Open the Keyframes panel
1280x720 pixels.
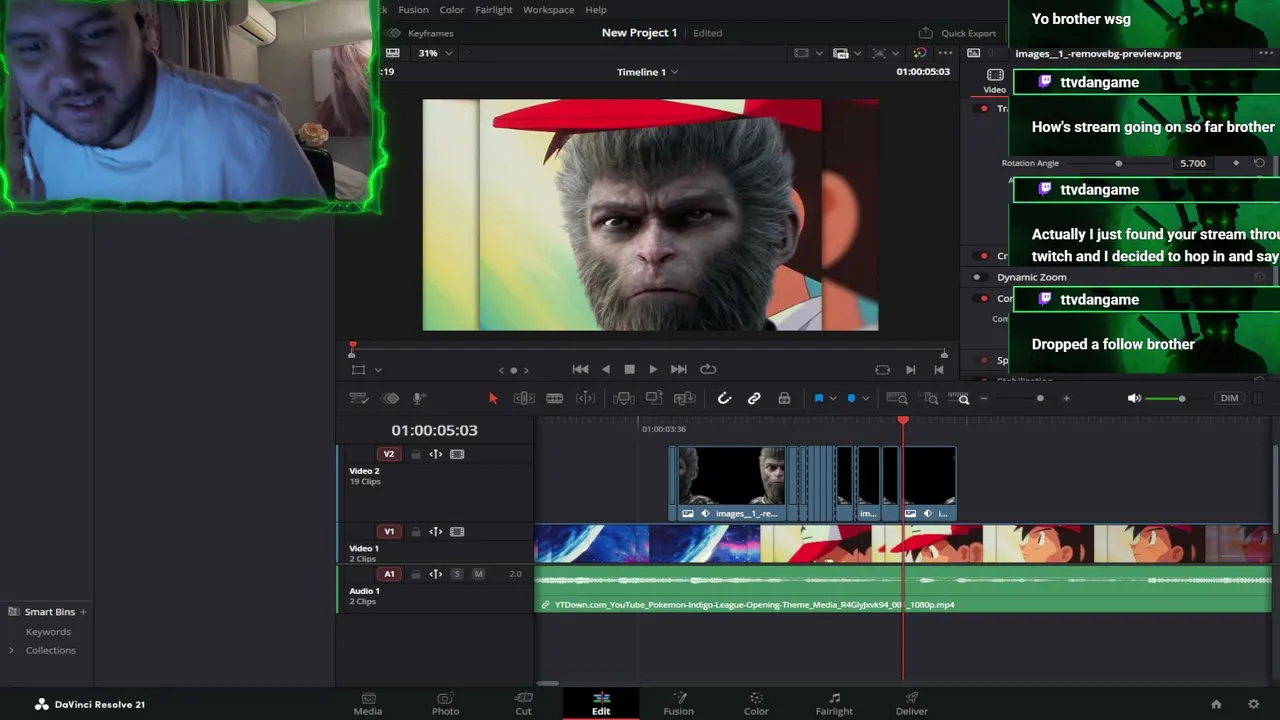tap(422, 33)
